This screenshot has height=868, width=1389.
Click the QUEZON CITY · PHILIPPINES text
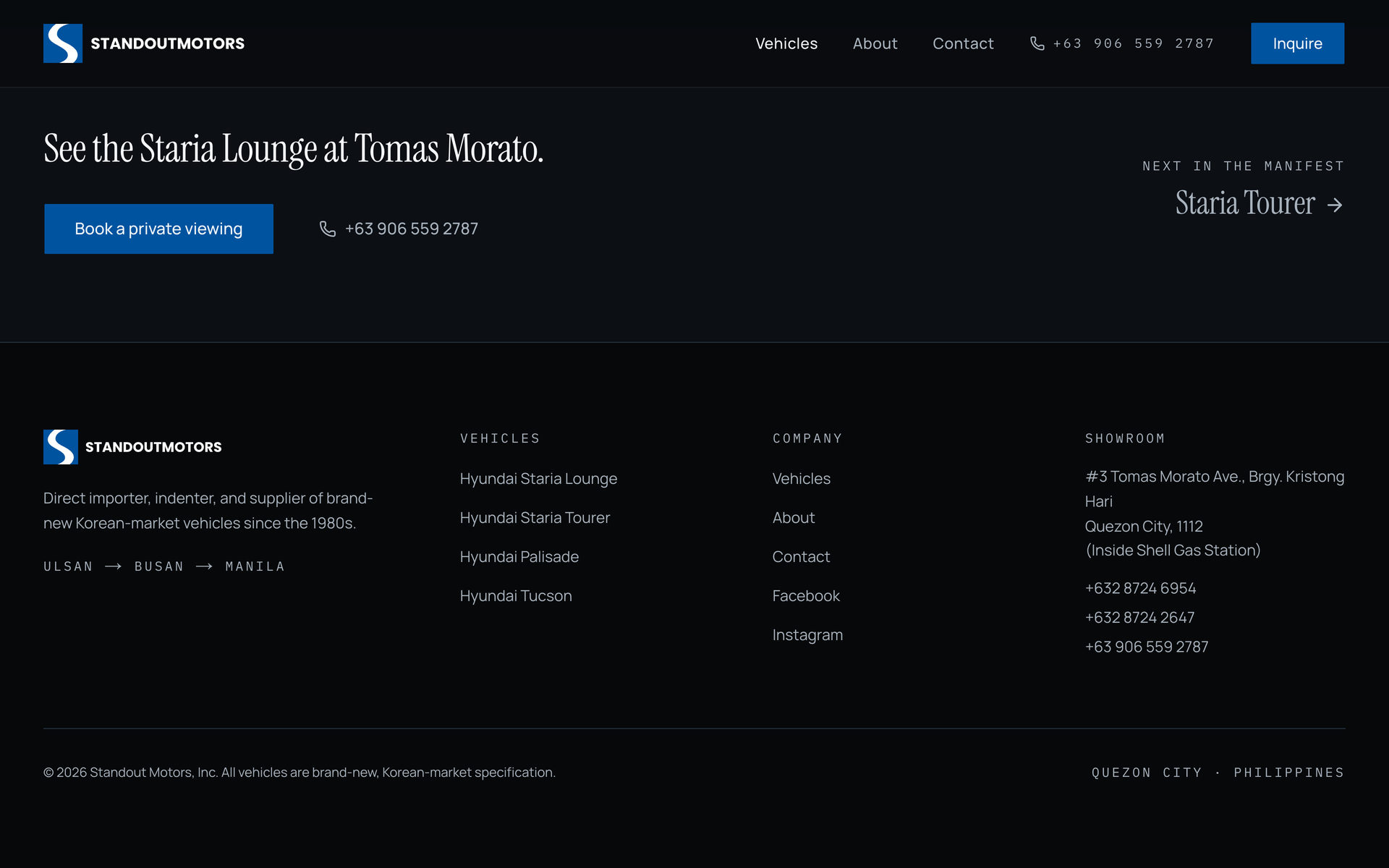coord(1218,773)
